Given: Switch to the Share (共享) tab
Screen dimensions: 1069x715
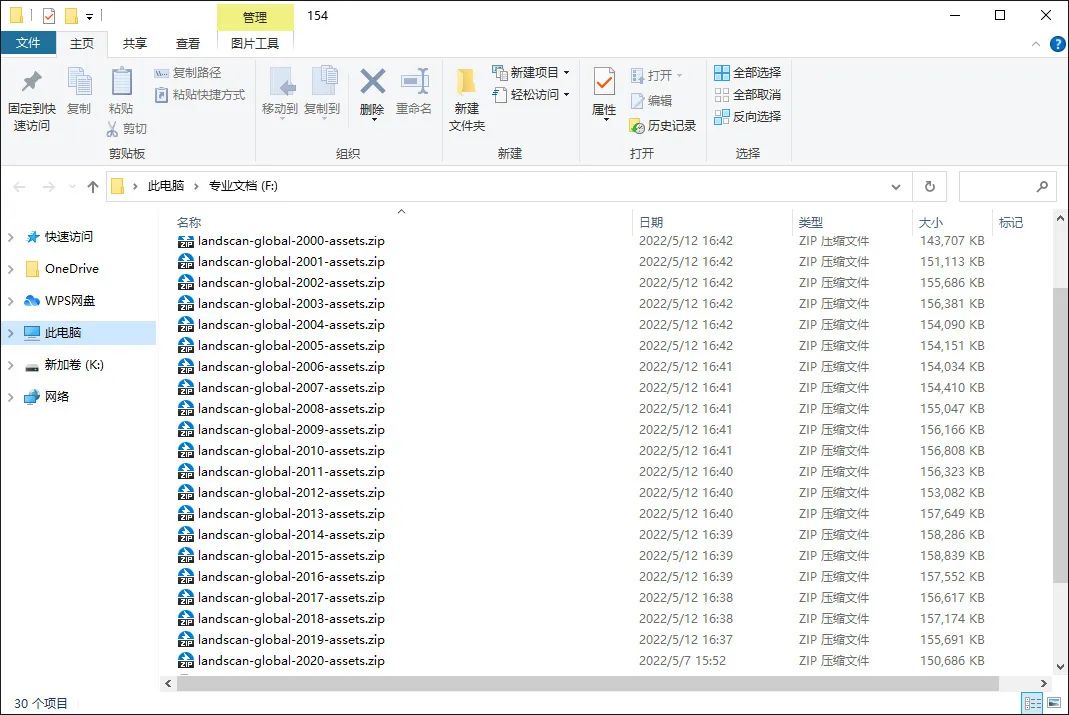Looking at the screenshot, I should [134, 44].
